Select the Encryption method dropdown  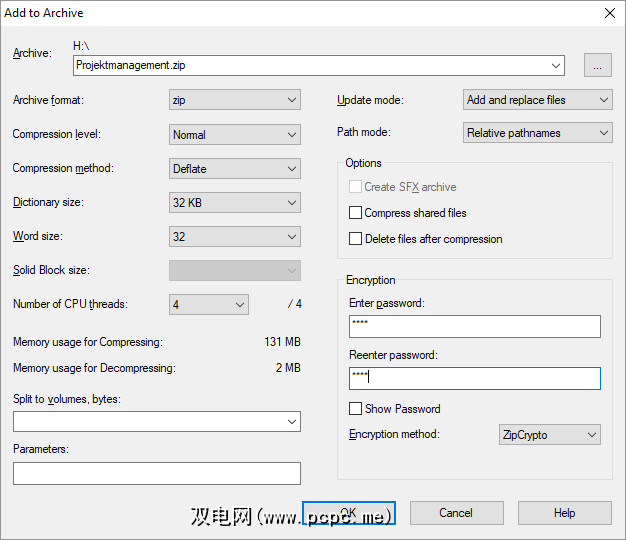549,435
